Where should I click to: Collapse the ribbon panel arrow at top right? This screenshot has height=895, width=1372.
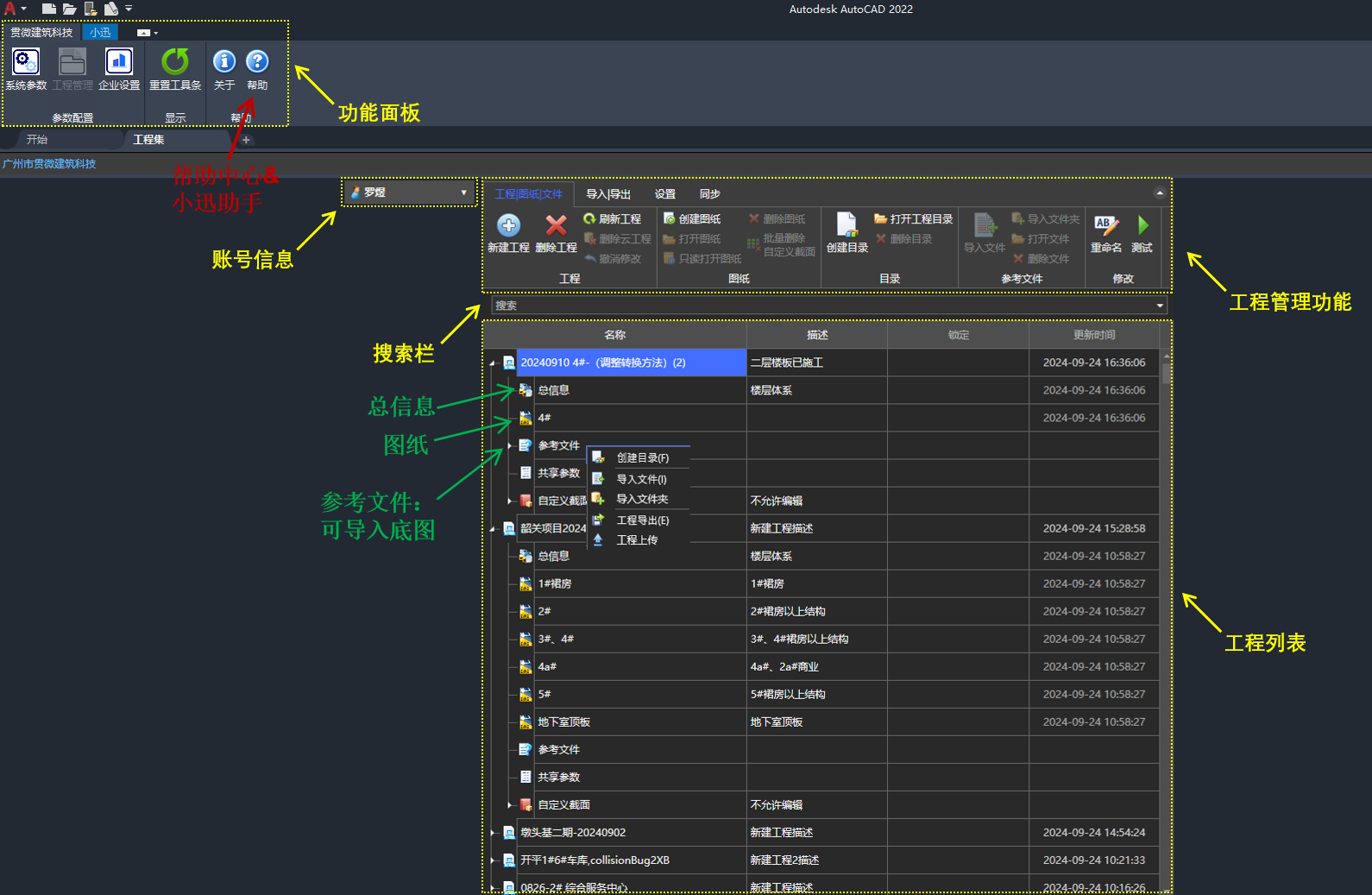(1160, 193)
